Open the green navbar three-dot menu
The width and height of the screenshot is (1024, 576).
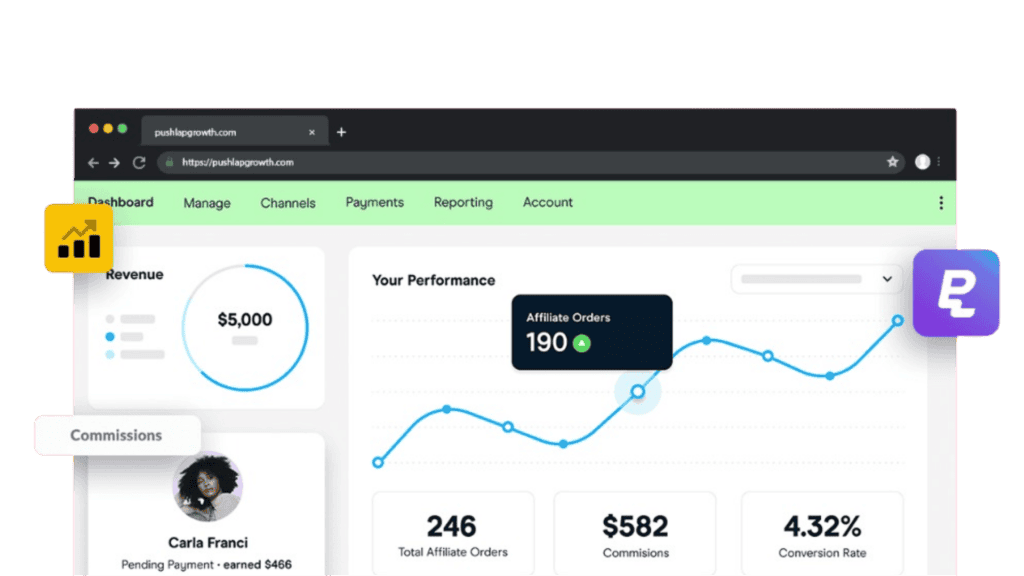(x=940, y=203)
